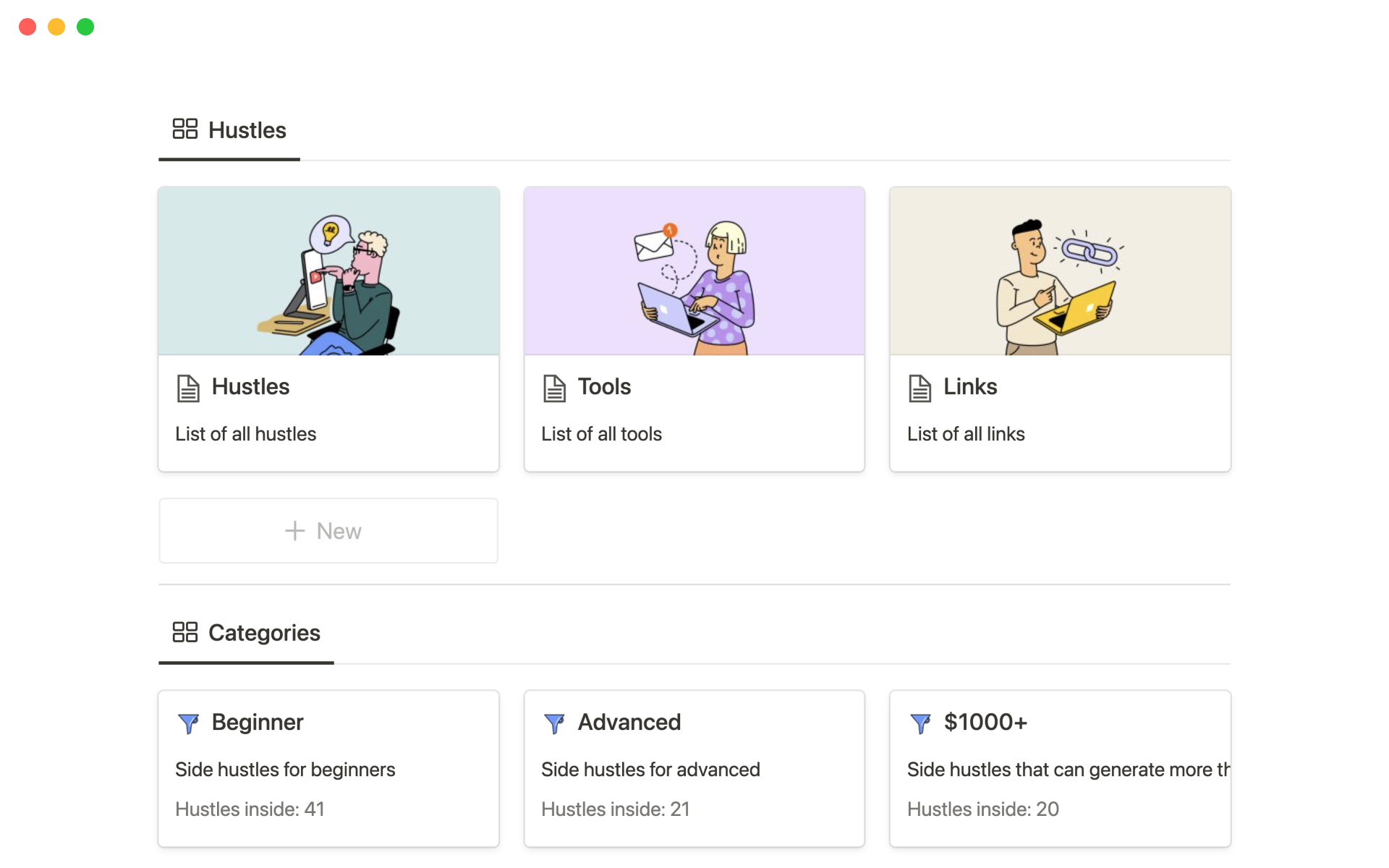Click the page icon on Tools card
Viewport: 1389px width, 868px height.
(554, 388)
